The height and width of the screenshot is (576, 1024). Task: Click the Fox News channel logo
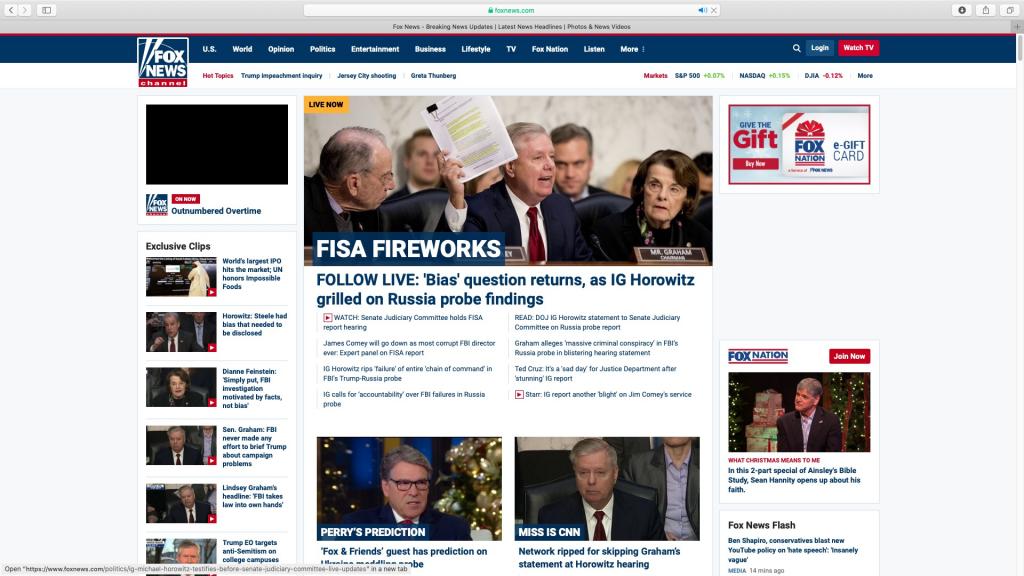[x=163, y=62]
